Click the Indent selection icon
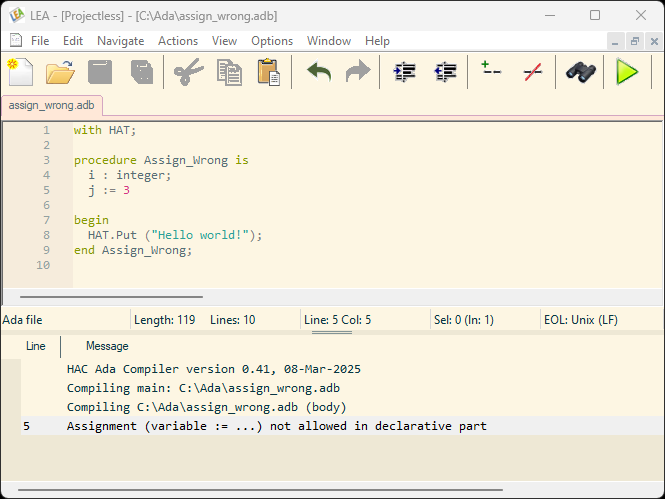This screenshot has width=665, height=499. pyautogui.click(x=405, y=72)
